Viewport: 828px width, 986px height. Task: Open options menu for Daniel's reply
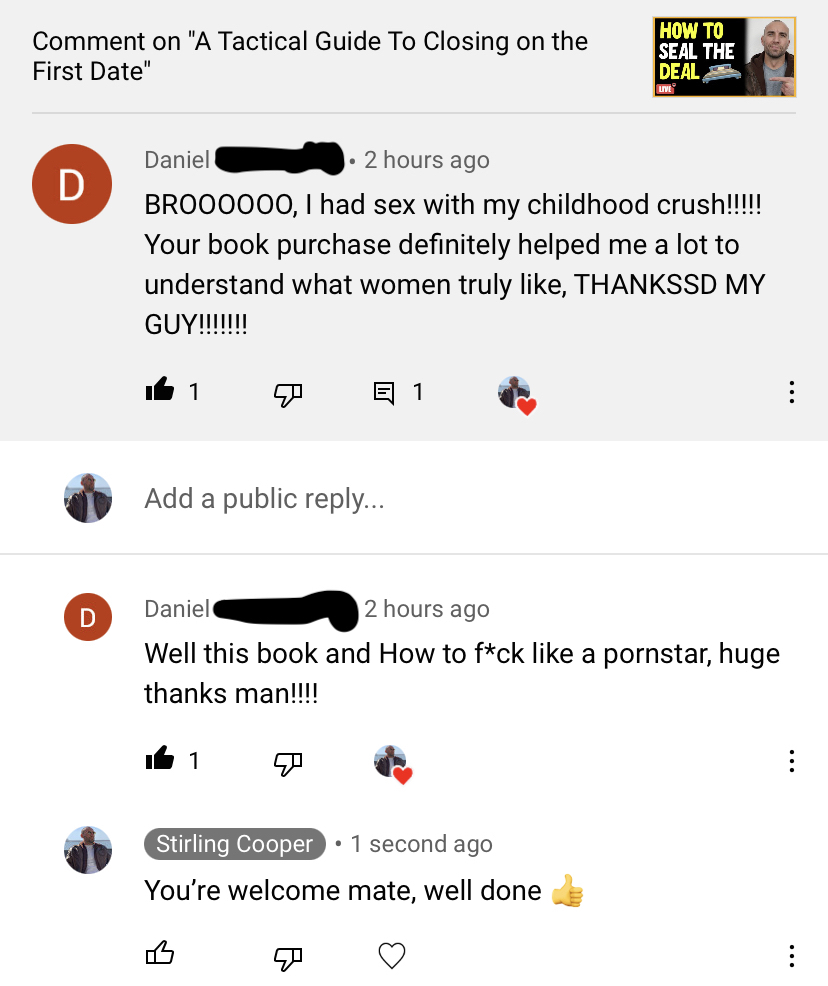point(792,761)
